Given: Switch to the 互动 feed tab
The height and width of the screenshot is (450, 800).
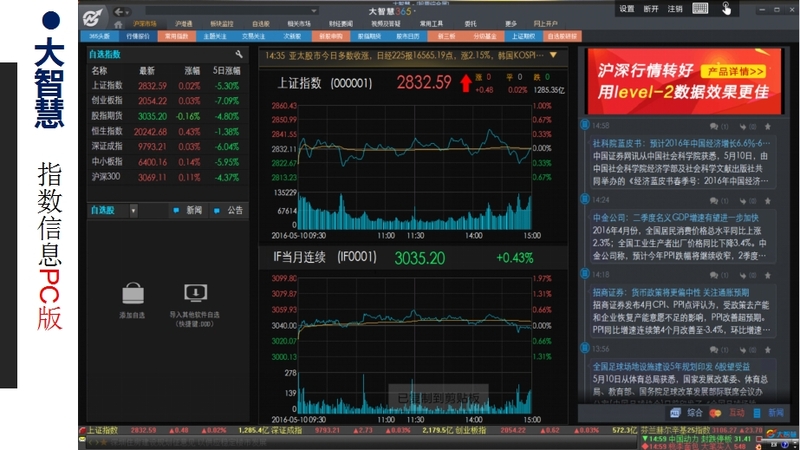Looking at the screenshot, I should pos(729,413).
